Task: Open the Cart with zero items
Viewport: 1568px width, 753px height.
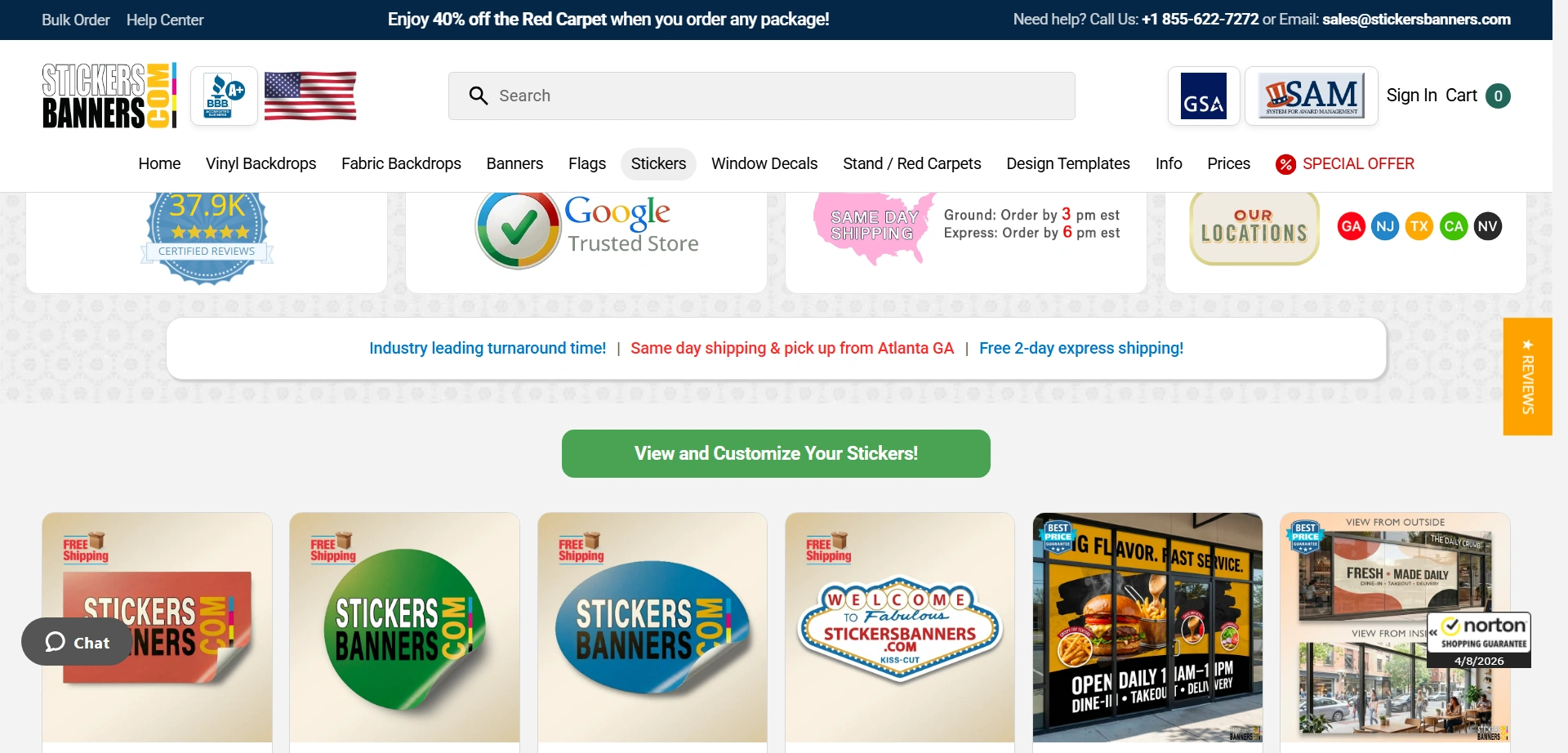Action: click(1477, 96)
